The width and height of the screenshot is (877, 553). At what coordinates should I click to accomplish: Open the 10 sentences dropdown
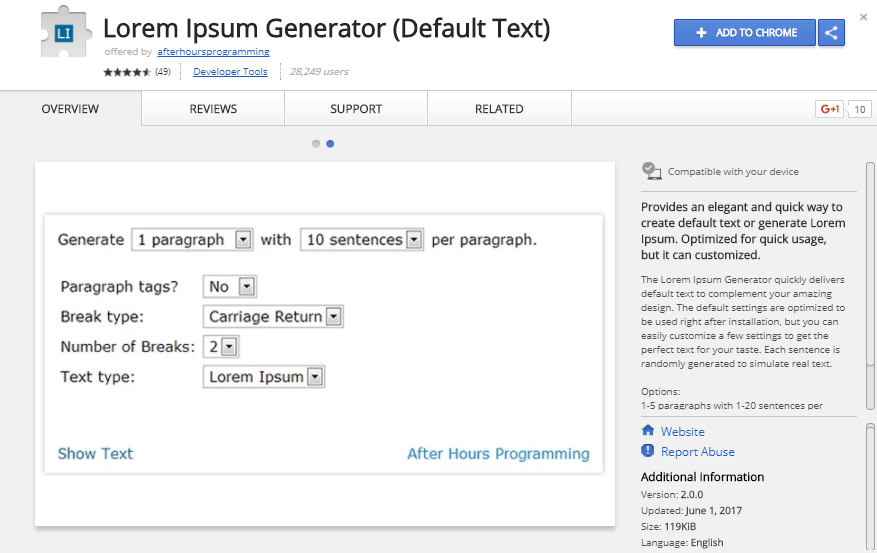[x=362, y=240]
